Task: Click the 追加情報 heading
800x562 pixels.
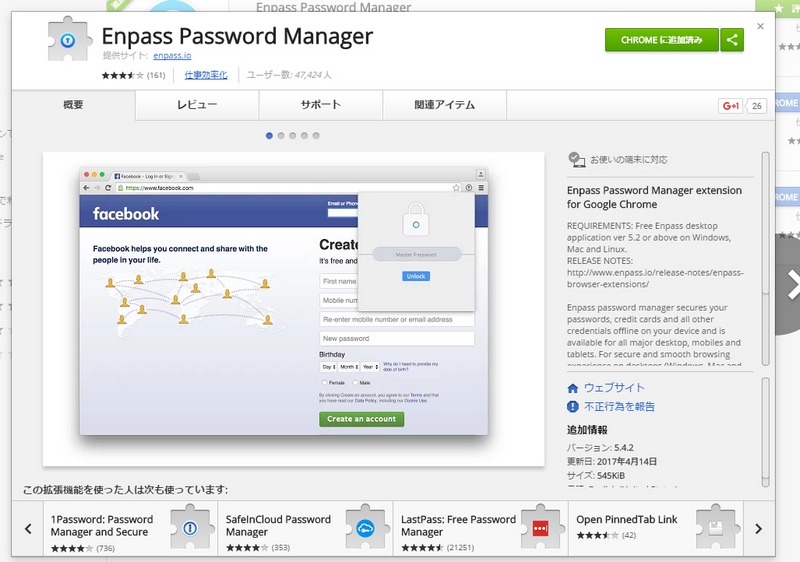Action: pyautogui.click(x=587, y=430)
